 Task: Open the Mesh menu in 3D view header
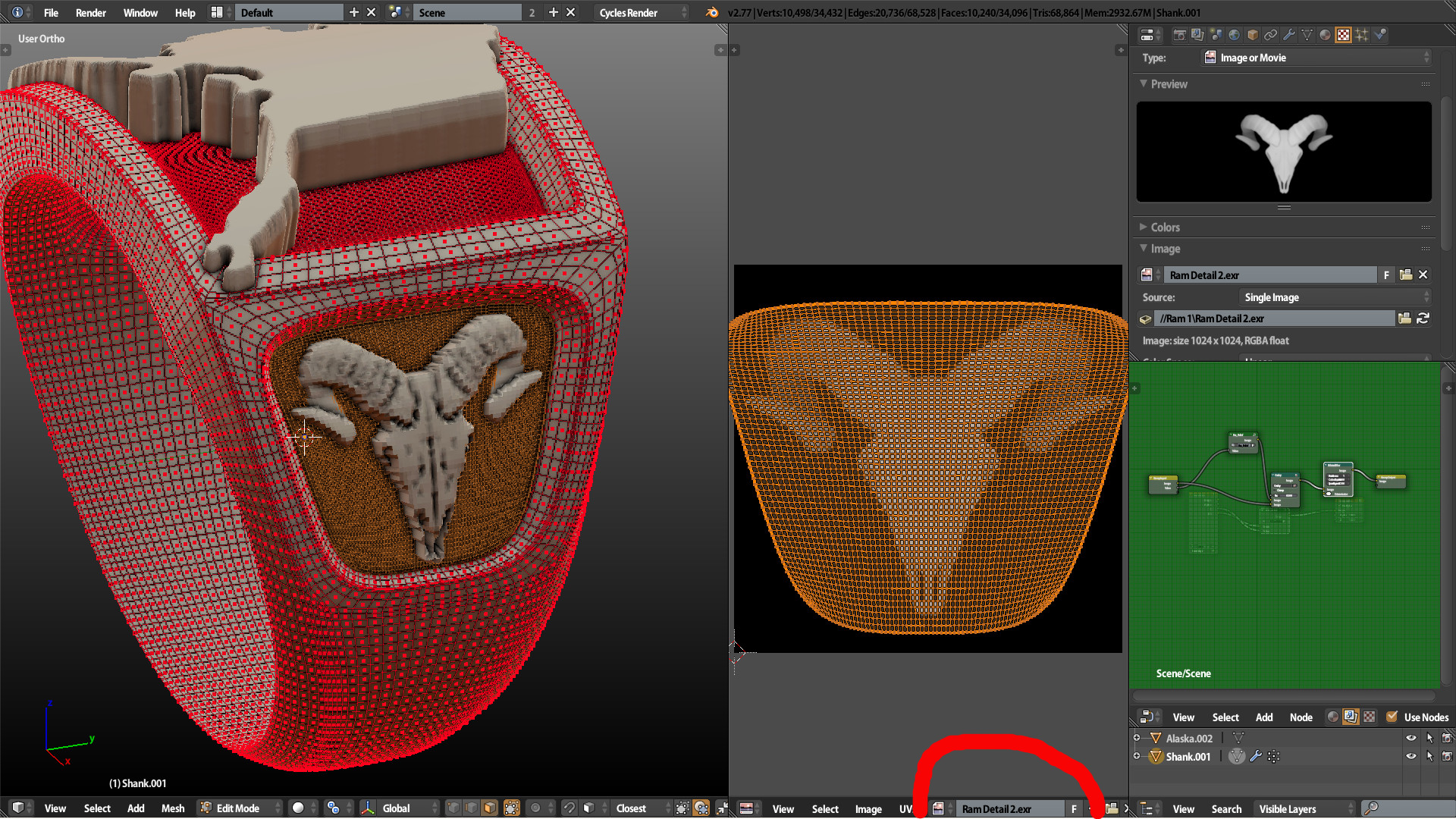click(173, 808)
